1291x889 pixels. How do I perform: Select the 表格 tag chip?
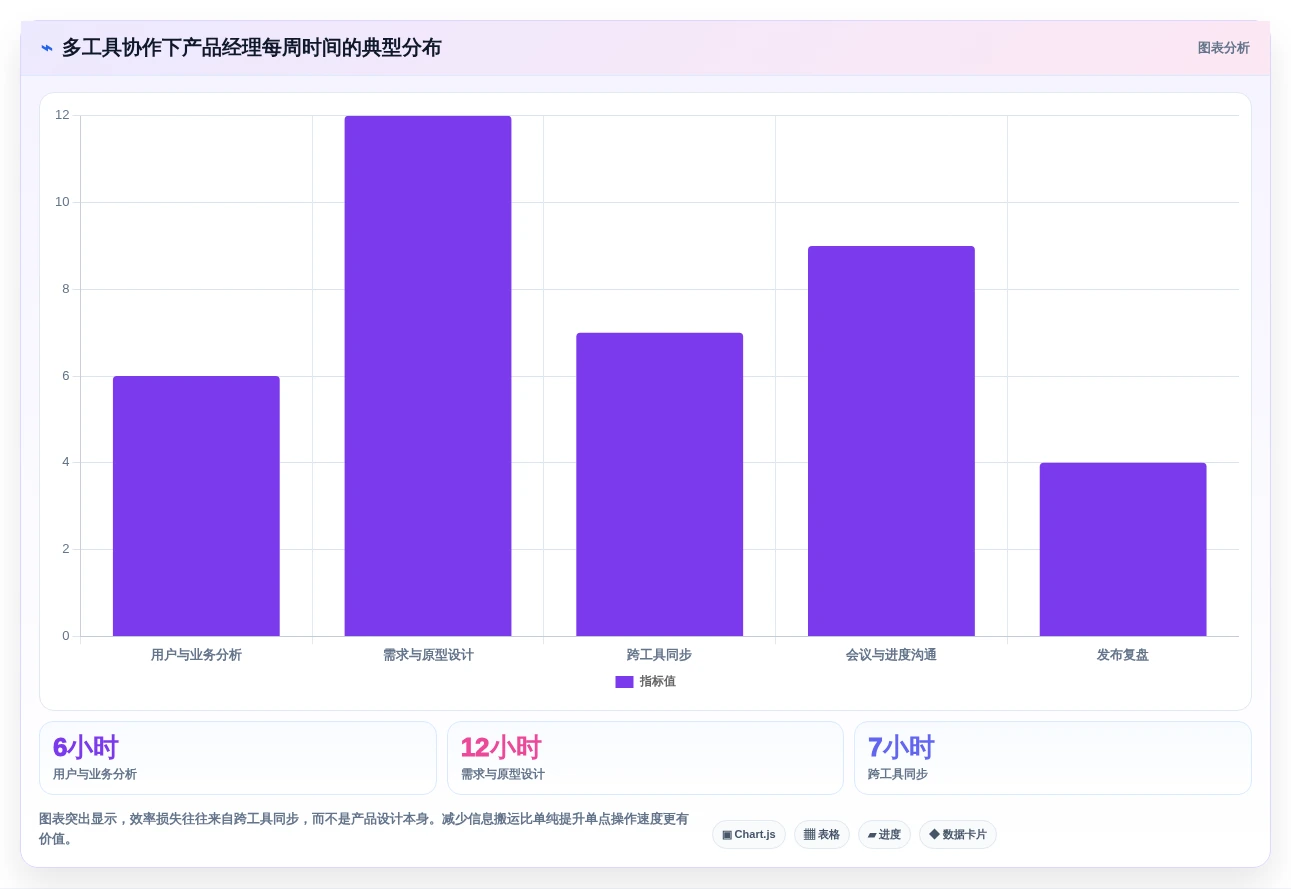click(x=822, y=834)
